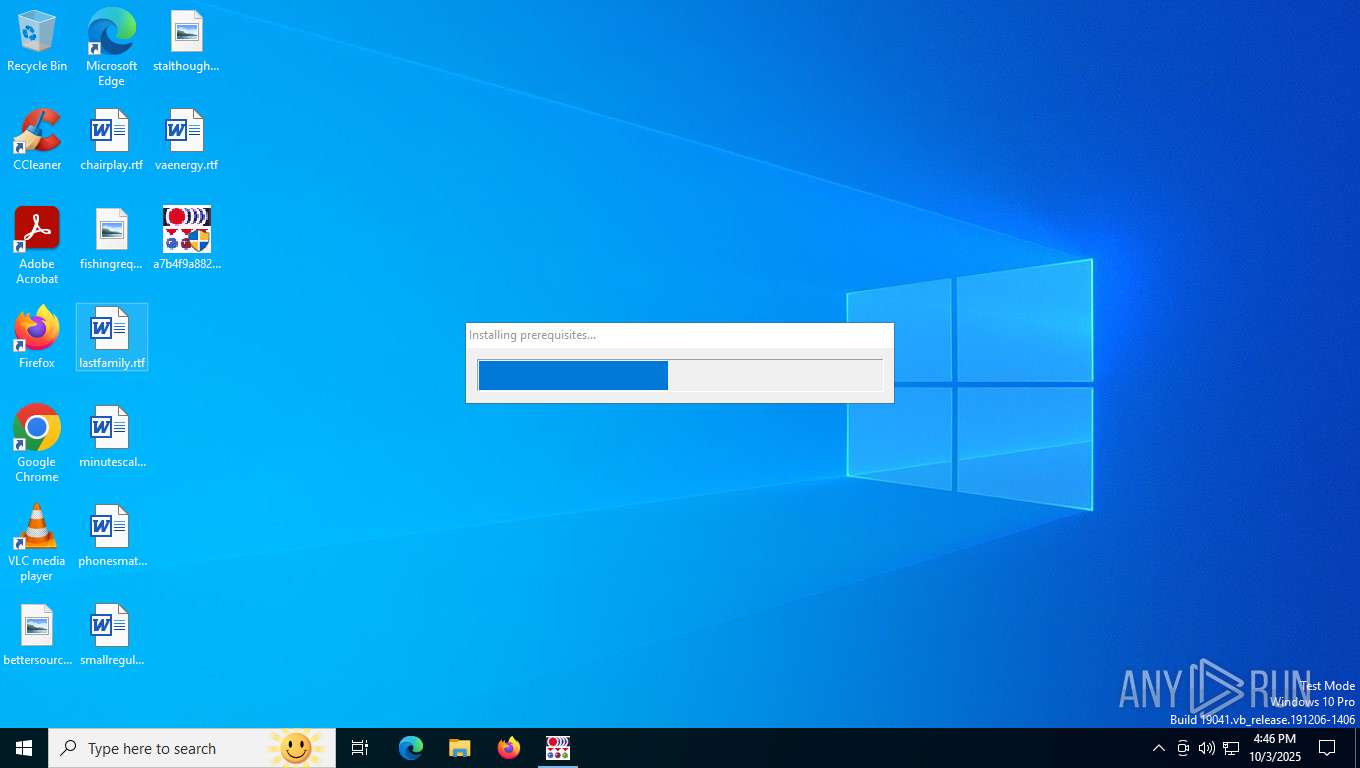Select the fishingreq image file icon

coord(111,240)
